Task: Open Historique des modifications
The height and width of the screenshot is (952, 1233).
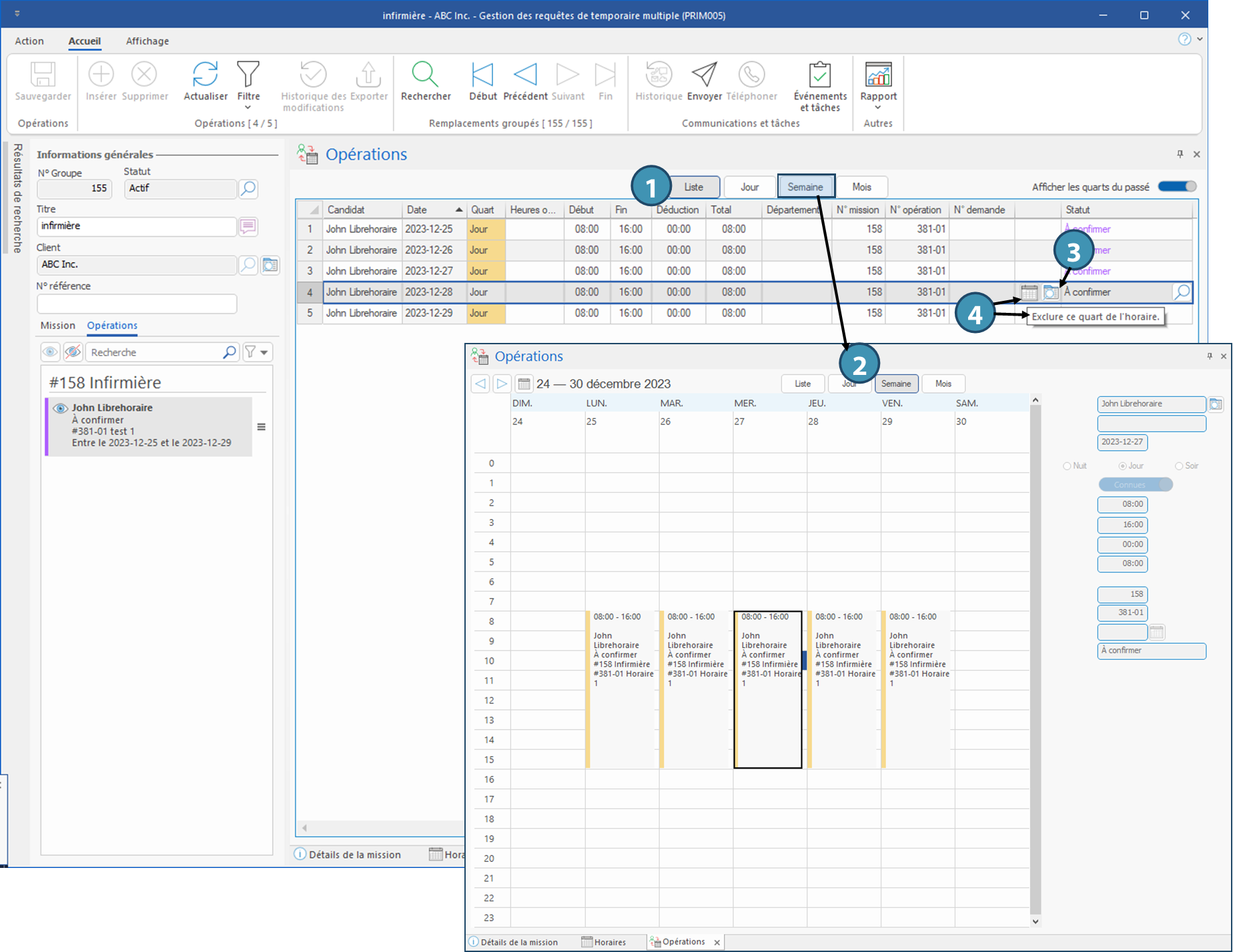Action: [313, 74]
